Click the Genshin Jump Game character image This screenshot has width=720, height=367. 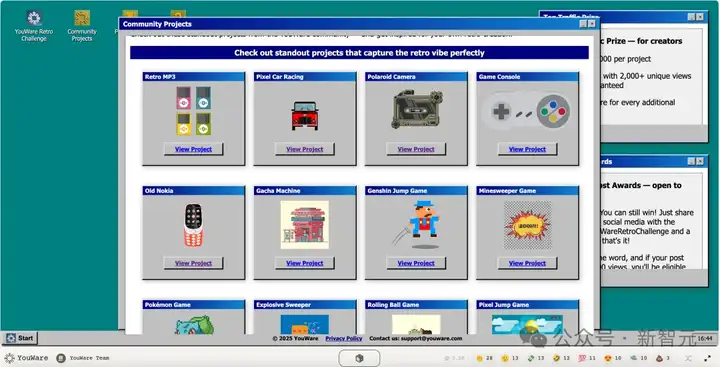pos(419,225)
